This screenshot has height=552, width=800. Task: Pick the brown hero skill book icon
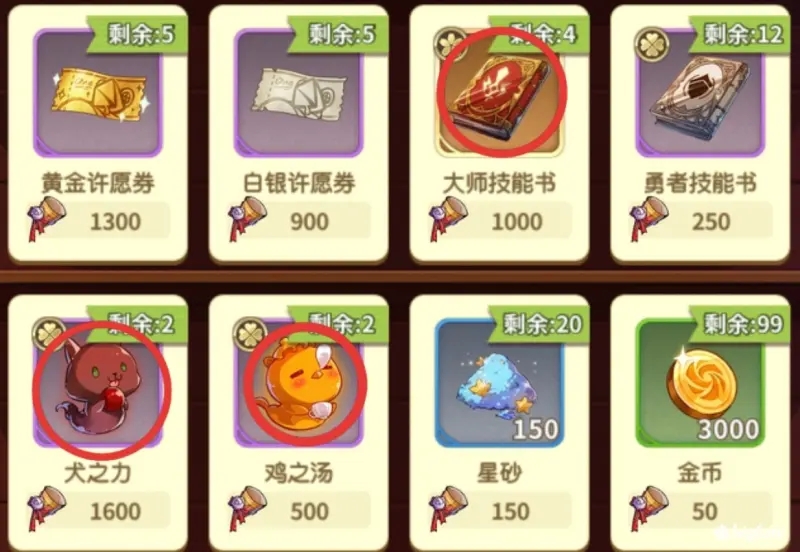tap(700, 93)
